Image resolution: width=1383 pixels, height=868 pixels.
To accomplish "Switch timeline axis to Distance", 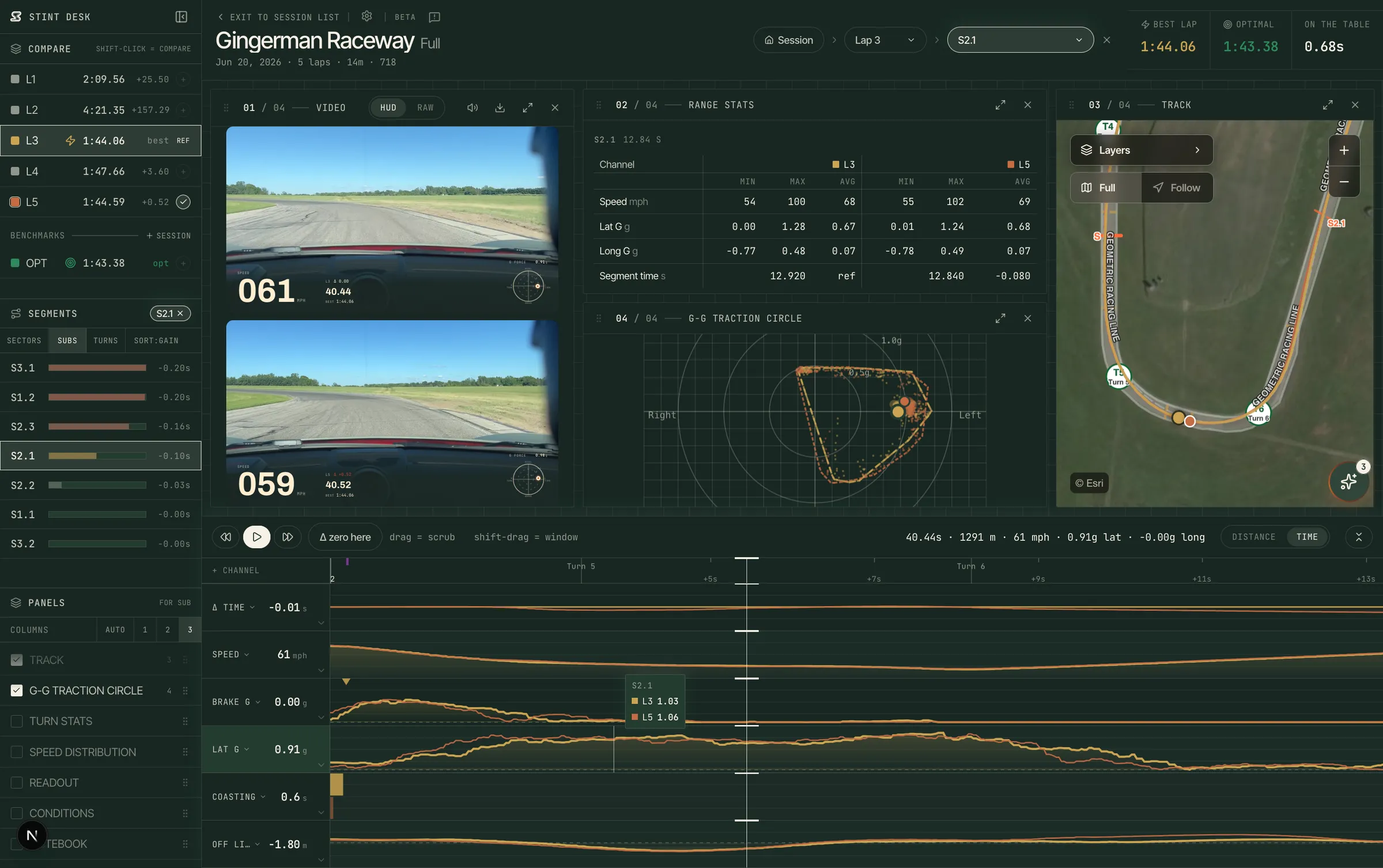I will click(1253, 537).
